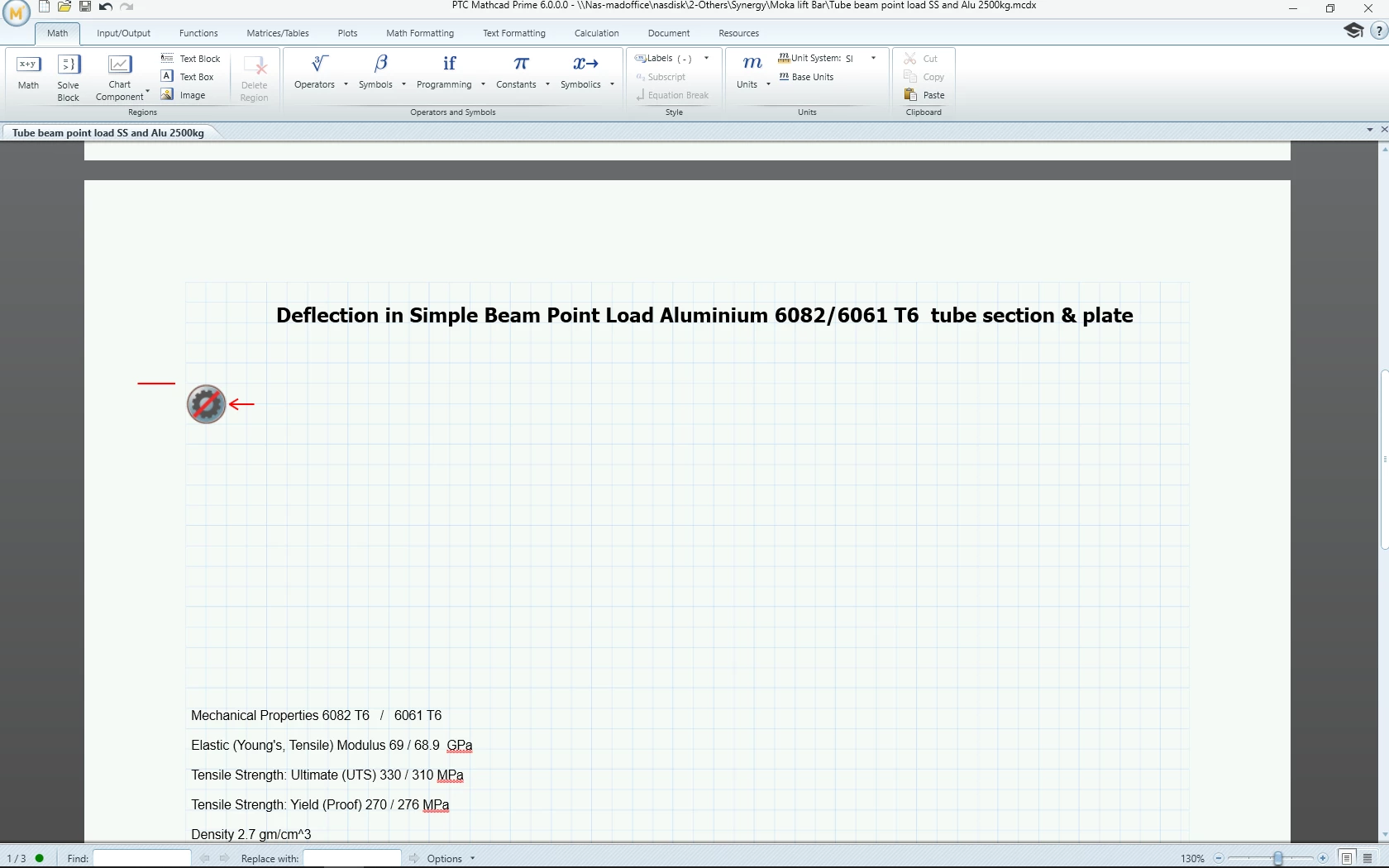The height and width of the screenshot is (868, 1389).
Task: Expand the Units dropdown arrow
Action: pos(768,84)
